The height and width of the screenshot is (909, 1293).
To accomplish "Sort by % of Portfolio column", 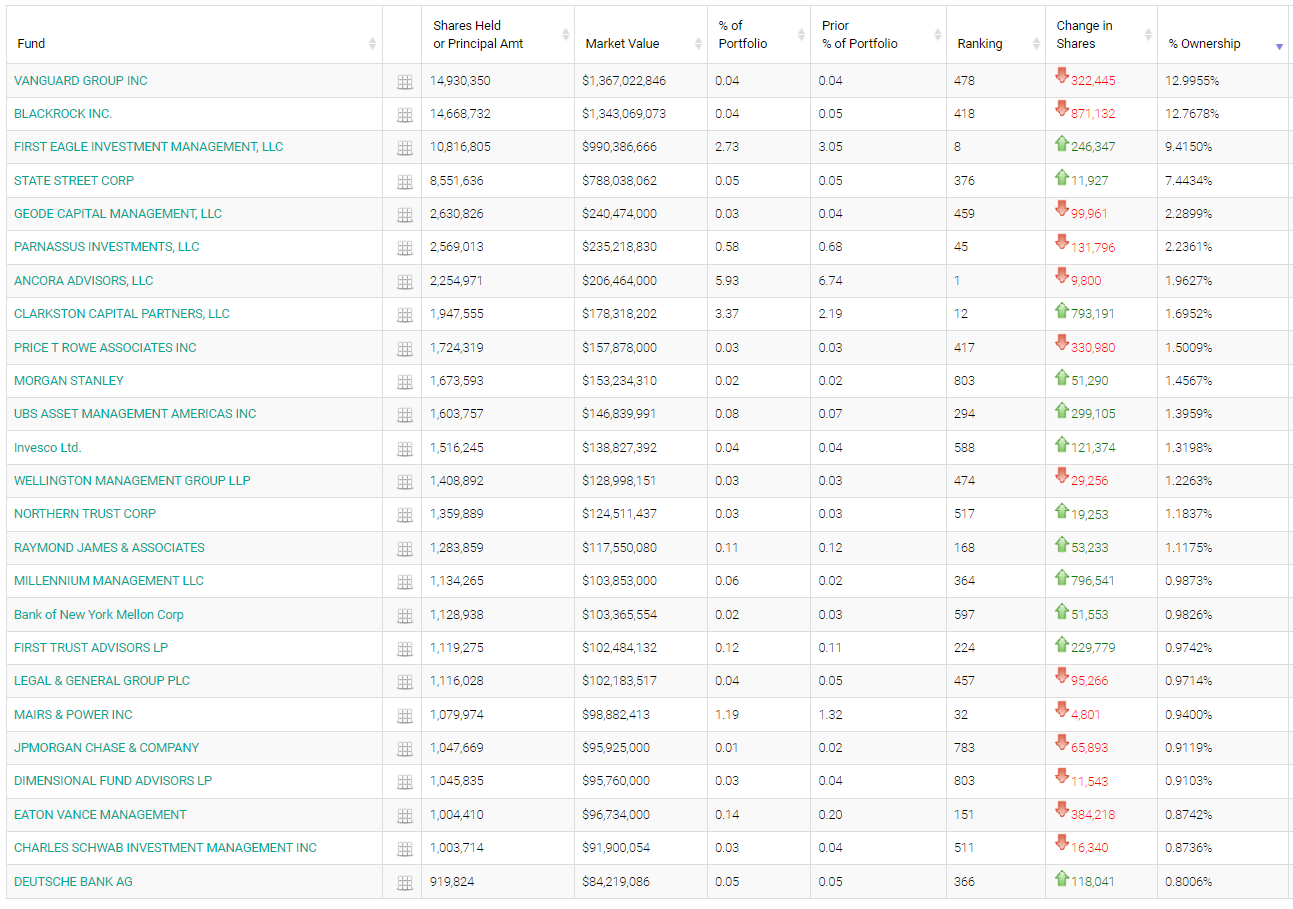I will pos(759,35).
